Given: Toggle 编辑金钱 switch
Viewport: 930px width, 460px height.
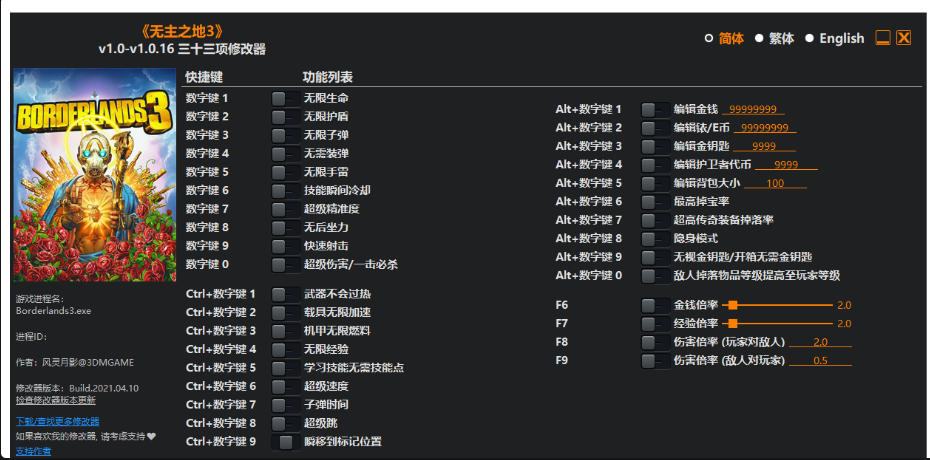Looking at the screenshot, I should pyautogui.click(x=655, y=110).
